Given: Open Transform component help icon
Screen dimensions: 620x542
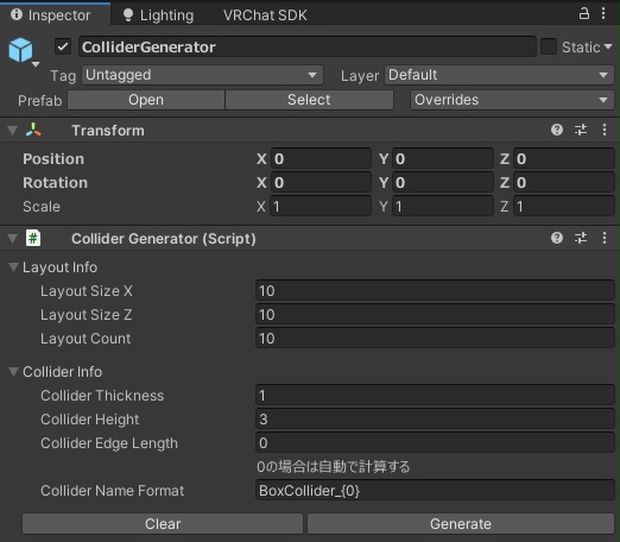Looking at the screenshot, I should click(557, 130).
